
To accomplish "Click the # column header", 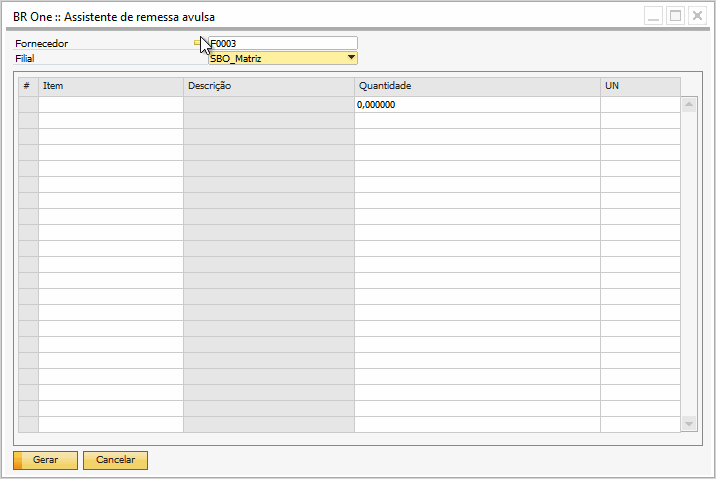I will 28,87.
